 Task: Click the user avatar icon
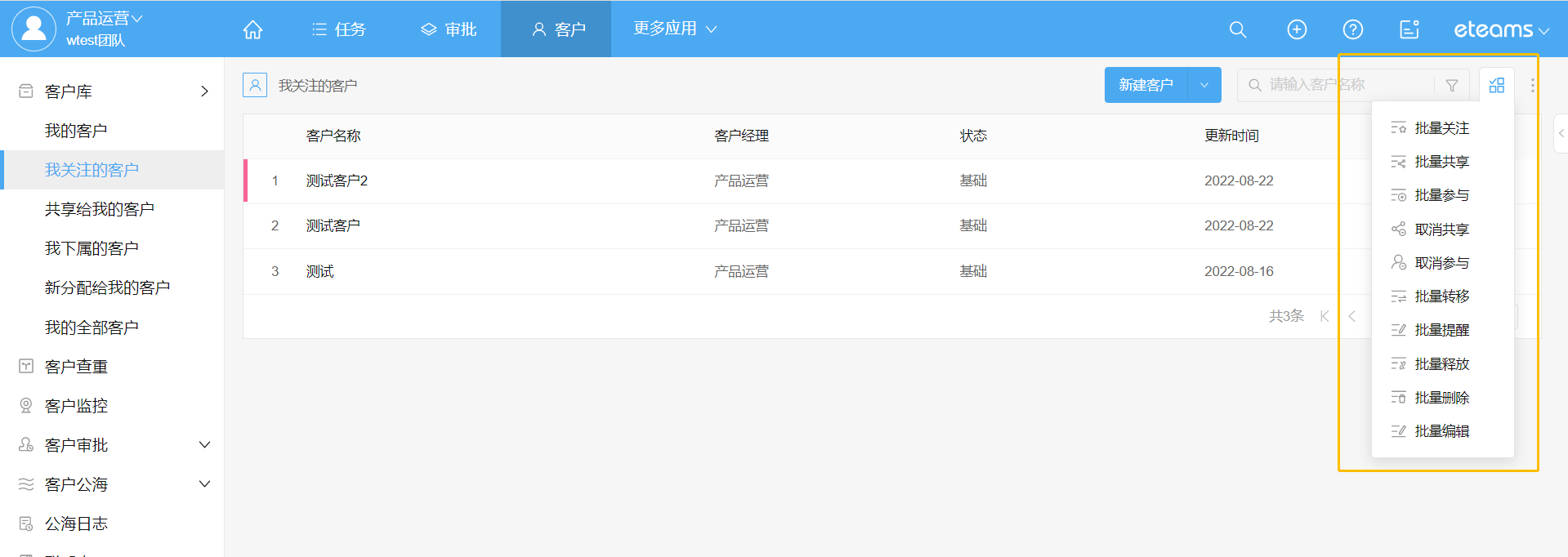(34, 29)
